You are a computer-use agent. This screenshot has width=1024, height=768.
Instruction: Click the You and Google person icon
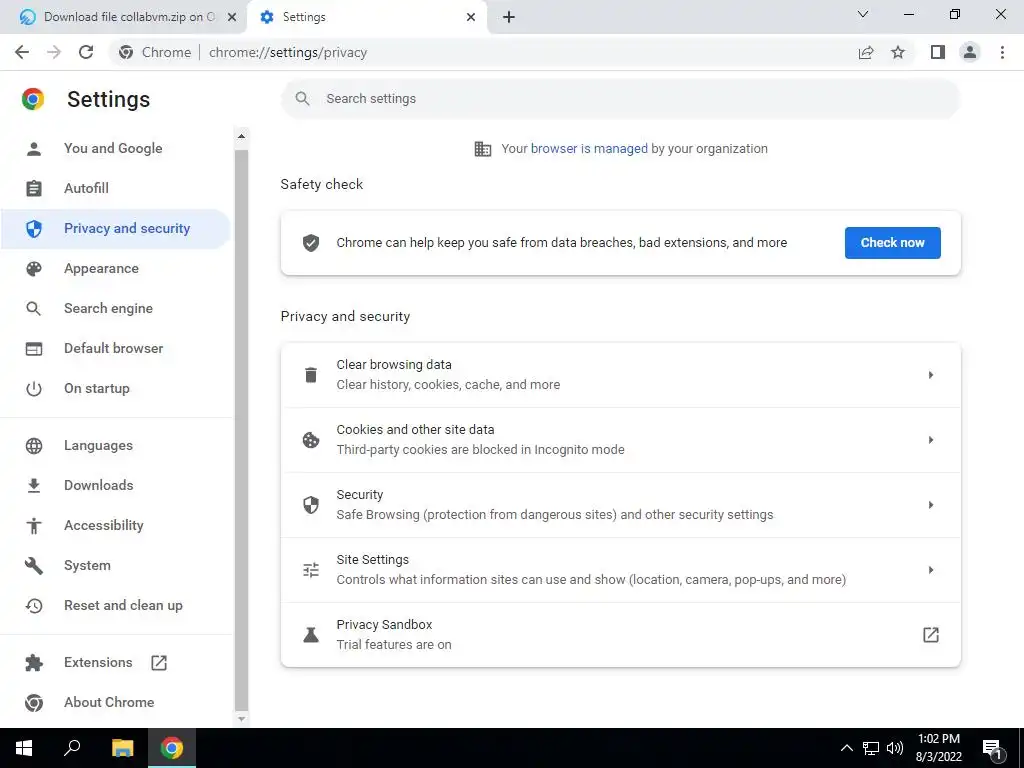[x=34, y=148]
